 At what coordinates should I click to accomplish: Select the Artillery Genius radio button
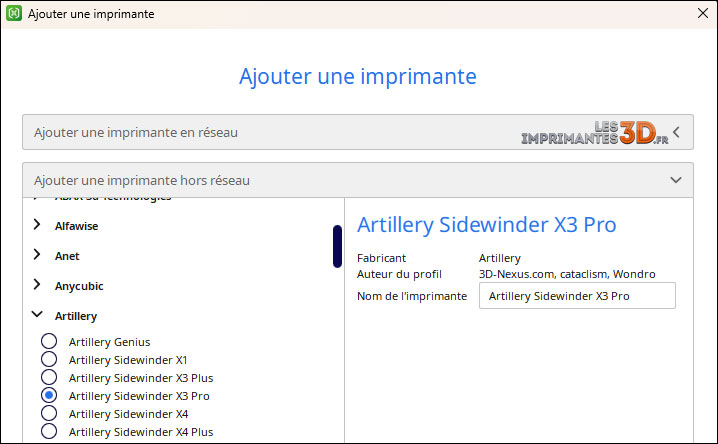[x=49, y=341]
